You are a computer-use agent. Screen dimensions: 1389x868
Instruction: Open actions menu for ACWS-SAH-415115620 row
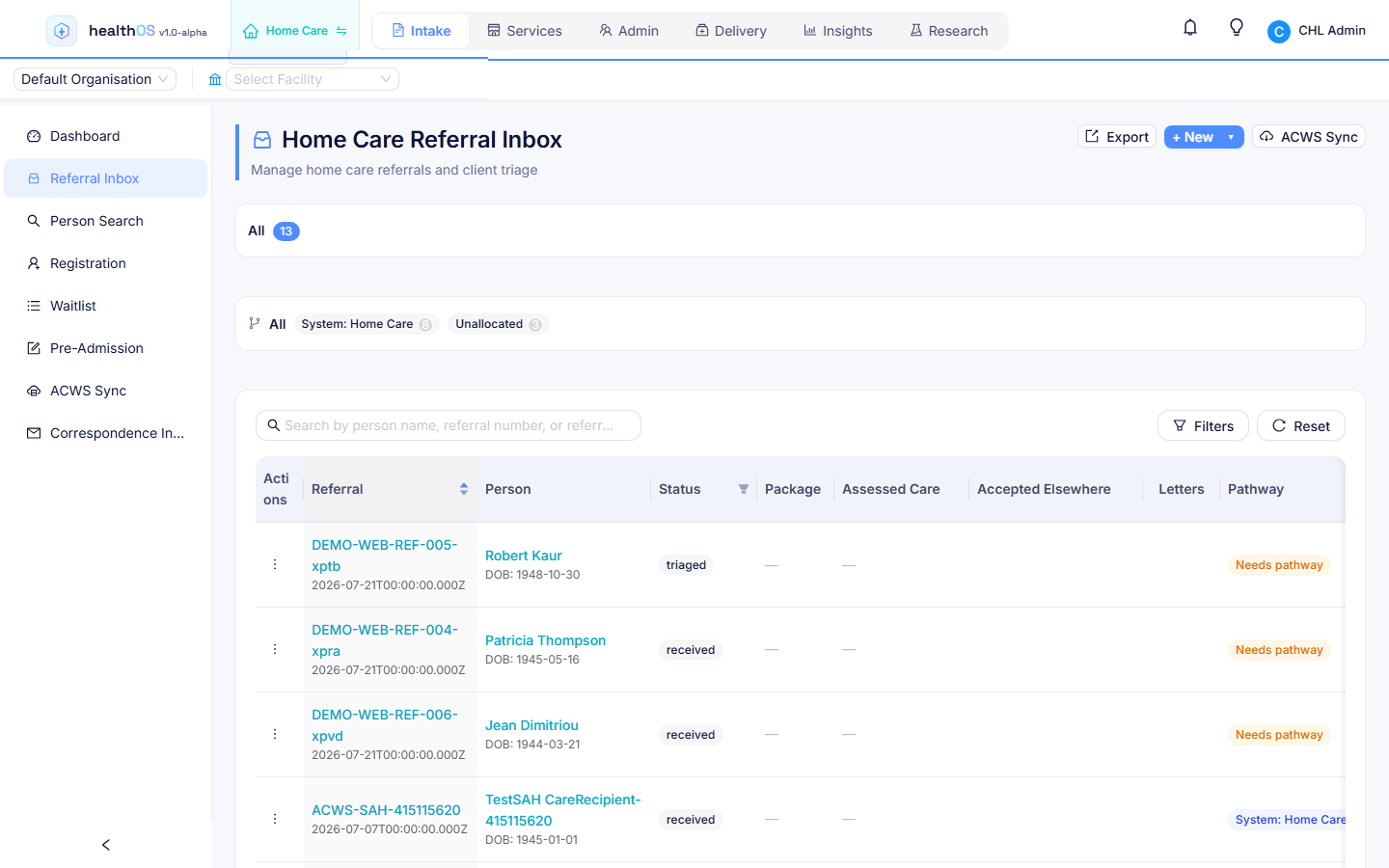pyautogui.click(x=275, y=819)
